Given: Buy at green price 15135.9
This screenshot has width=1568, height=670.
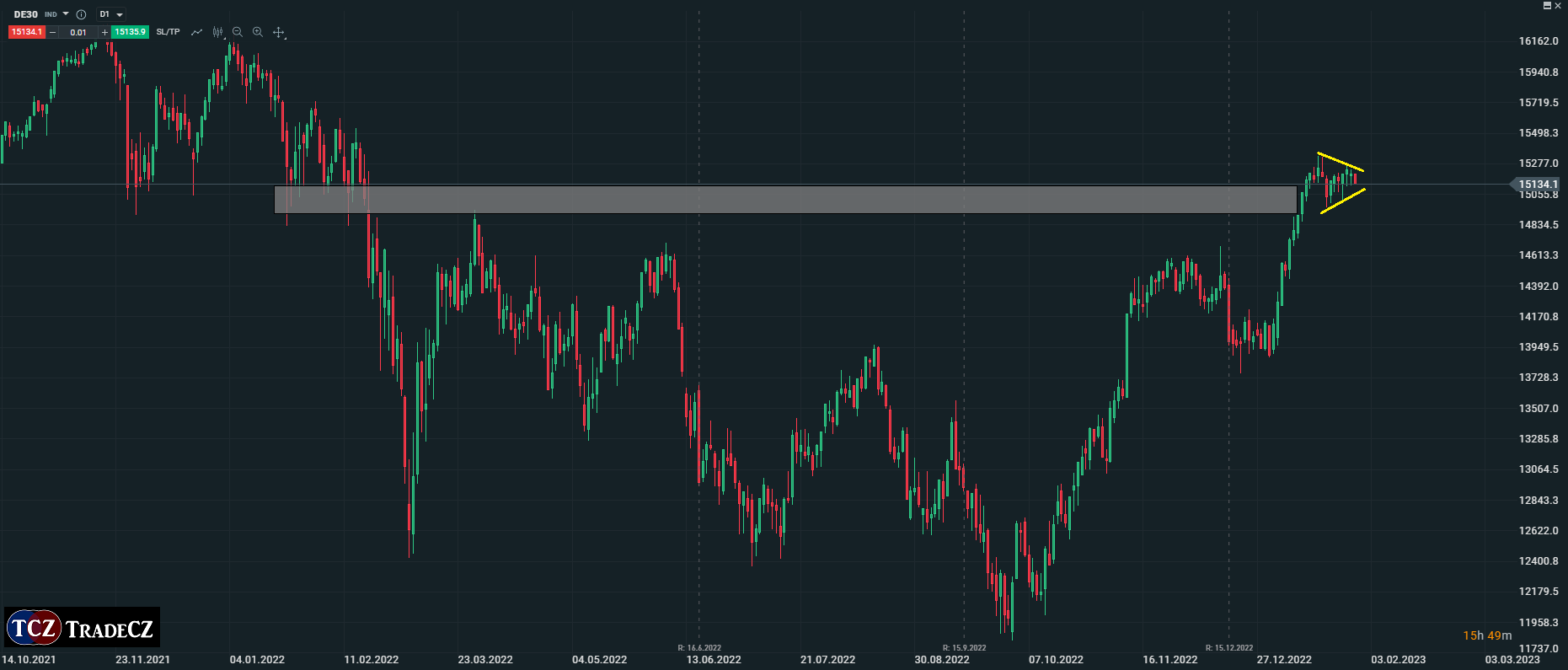Looking at the screenshot, I should (130, 32).
